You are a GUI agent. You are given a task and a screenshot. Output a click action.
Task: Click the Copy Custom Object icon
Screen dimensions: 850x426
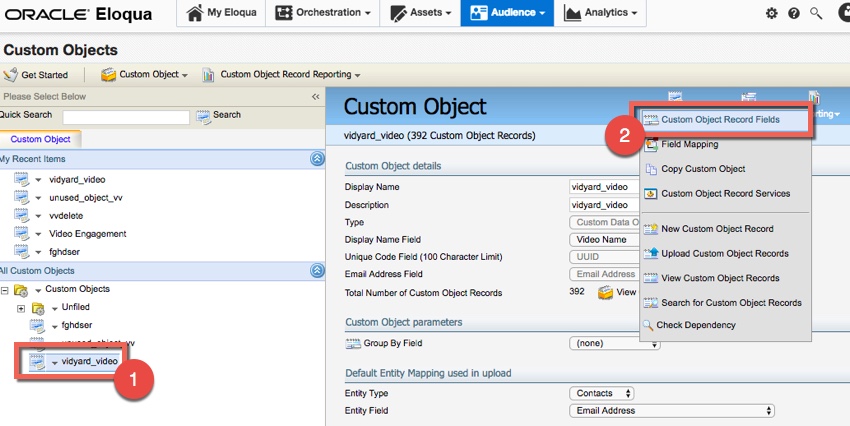(x=651, y=170)
